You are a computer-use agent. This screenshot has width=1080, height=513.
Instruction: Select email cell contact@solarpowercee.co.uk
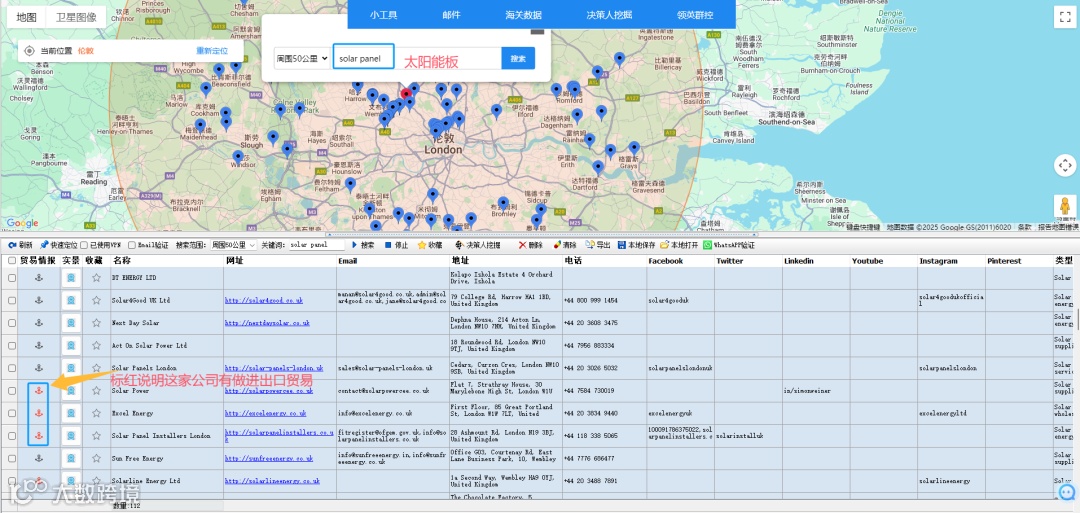pyautogui.click(x=393, y=391)
